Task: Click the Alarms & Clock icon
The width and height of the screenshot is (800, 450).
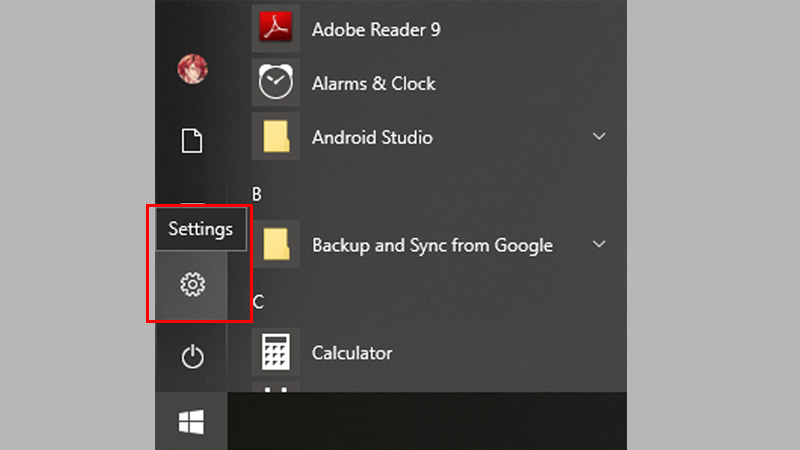Action: (276, 82)
